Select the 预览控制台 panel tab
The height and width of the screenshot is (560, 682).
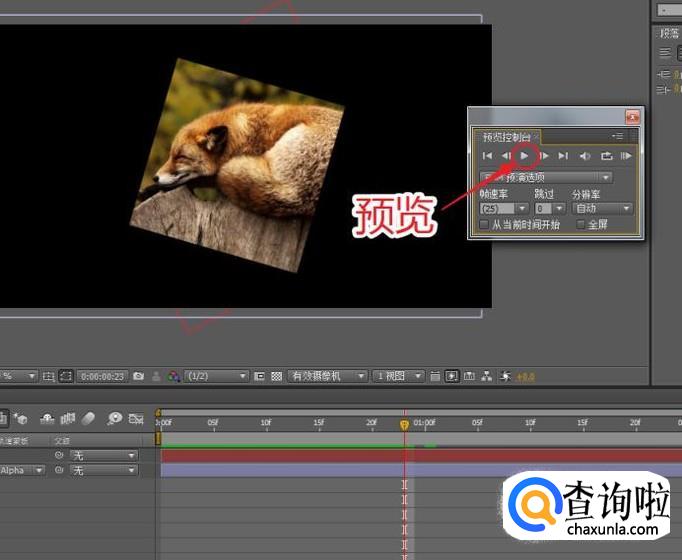click(x=508, y=137)
